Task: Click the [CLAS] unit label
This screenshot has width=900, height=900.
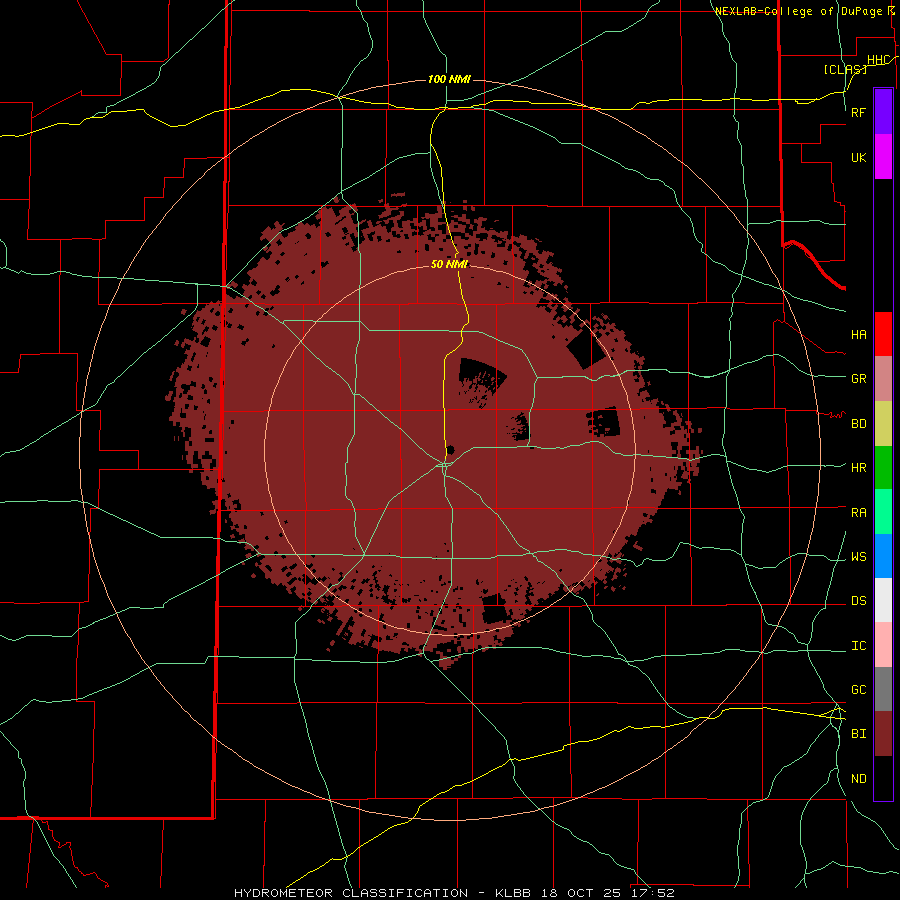Action: tap(845, 69)
